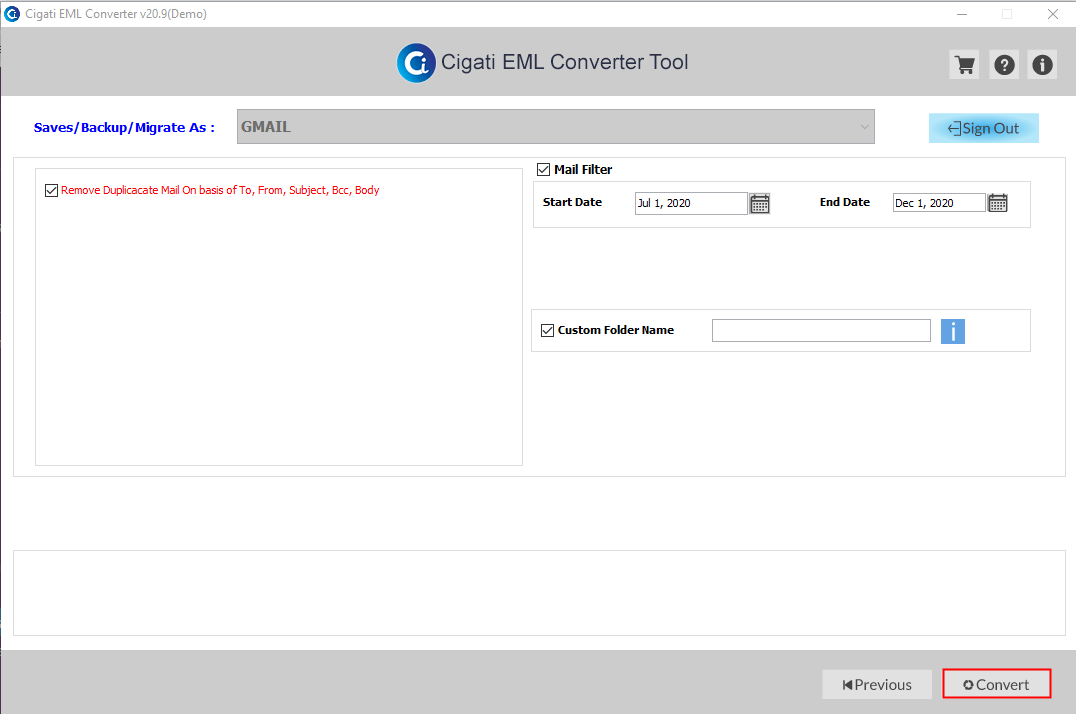Expand the GMAIL save-as dropdown
Viewport: 1076px width, 714px height.
556,126
